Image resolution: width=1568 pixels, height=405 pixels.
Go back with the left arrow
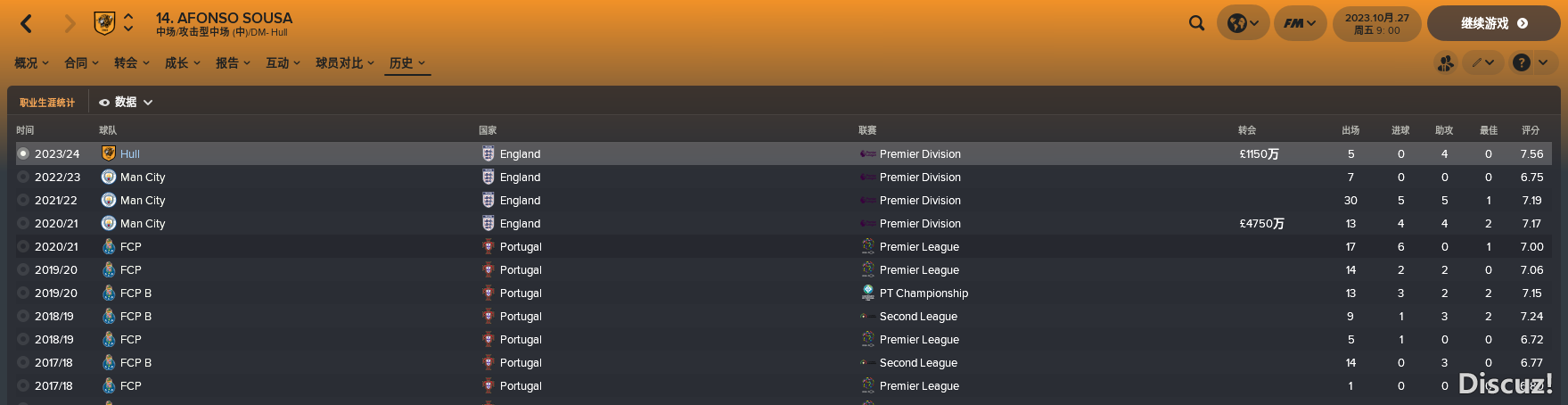(x=27, y=24)
